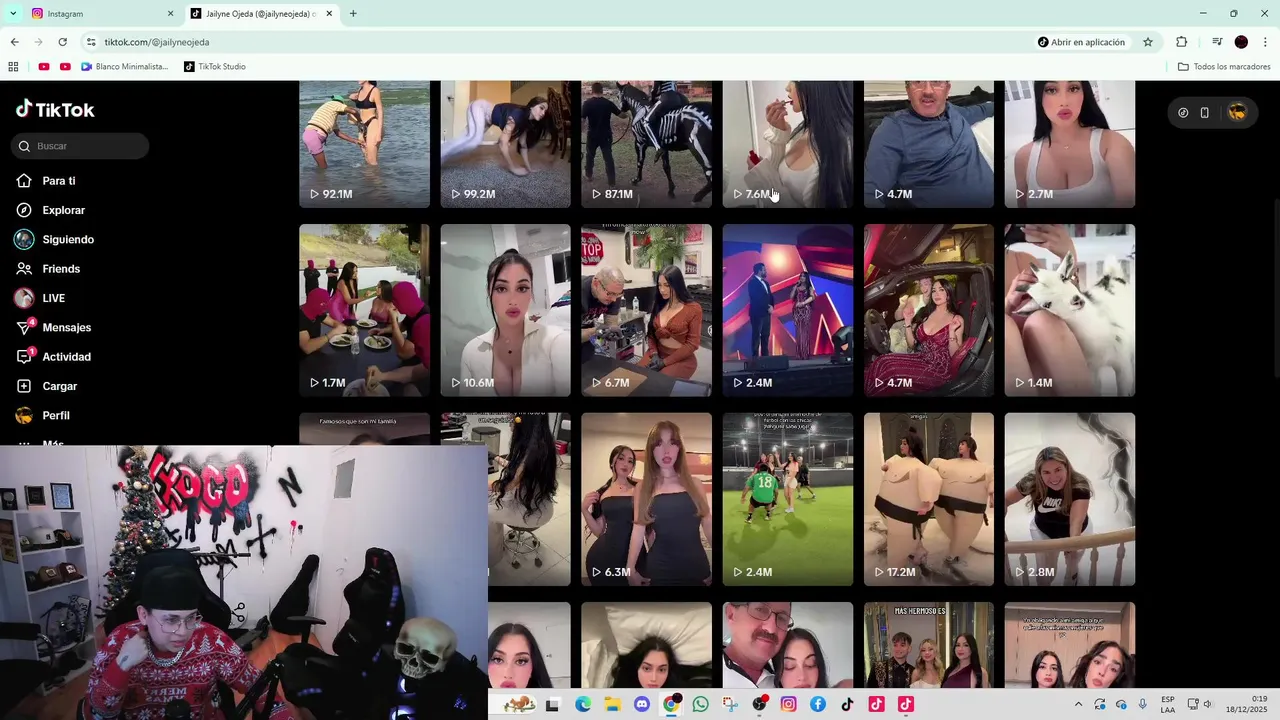Click the Cargar plus icon
Viewport: 1280px width, 720px height.
click(24, 386)
